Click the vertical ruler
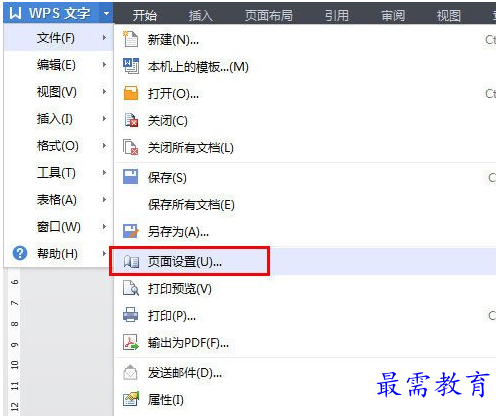The height and width of the screenshot is (416, 498). click(x=14, y=342)
